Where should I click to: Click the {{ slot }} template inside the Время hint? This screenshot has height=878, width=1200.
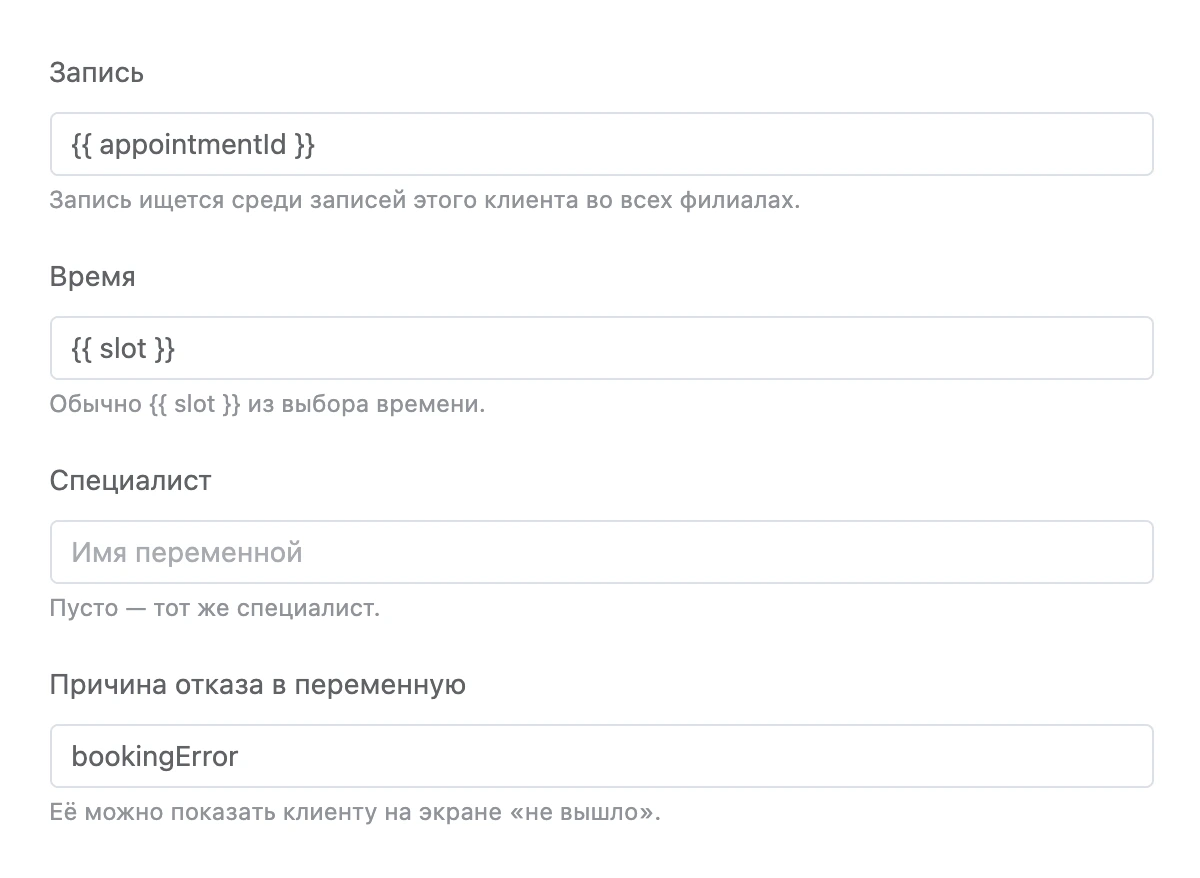coord(194,405)
